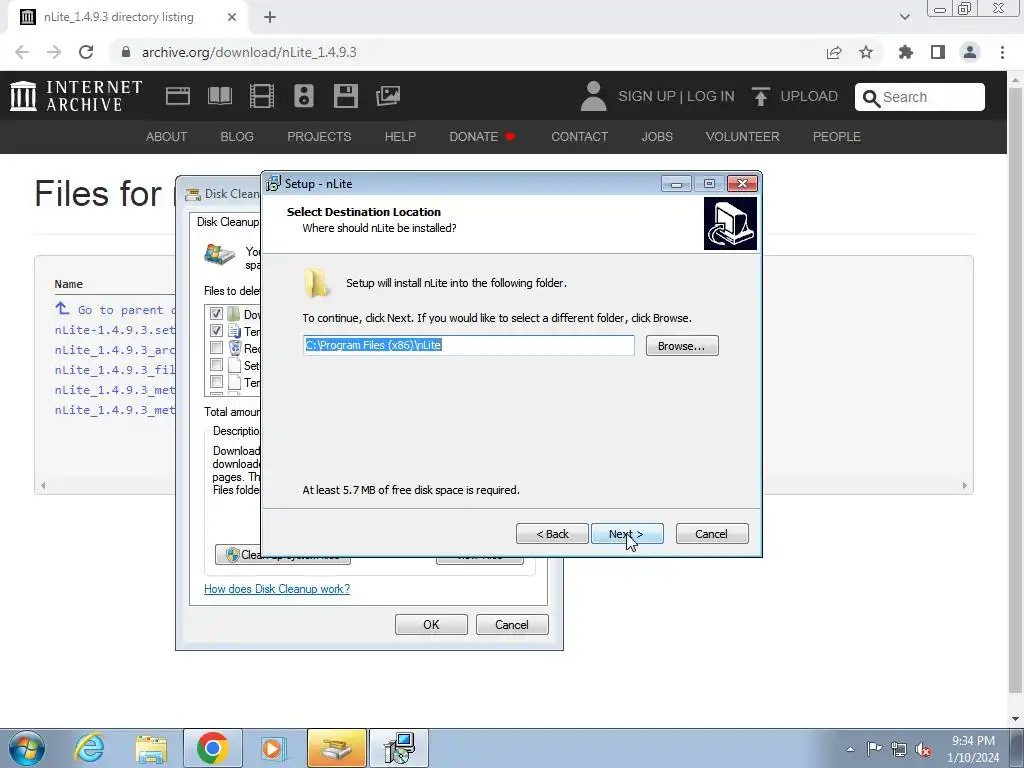1024x768 pixels.
Task: Switch to Chrome on taskbar
Action: point(213,748)
